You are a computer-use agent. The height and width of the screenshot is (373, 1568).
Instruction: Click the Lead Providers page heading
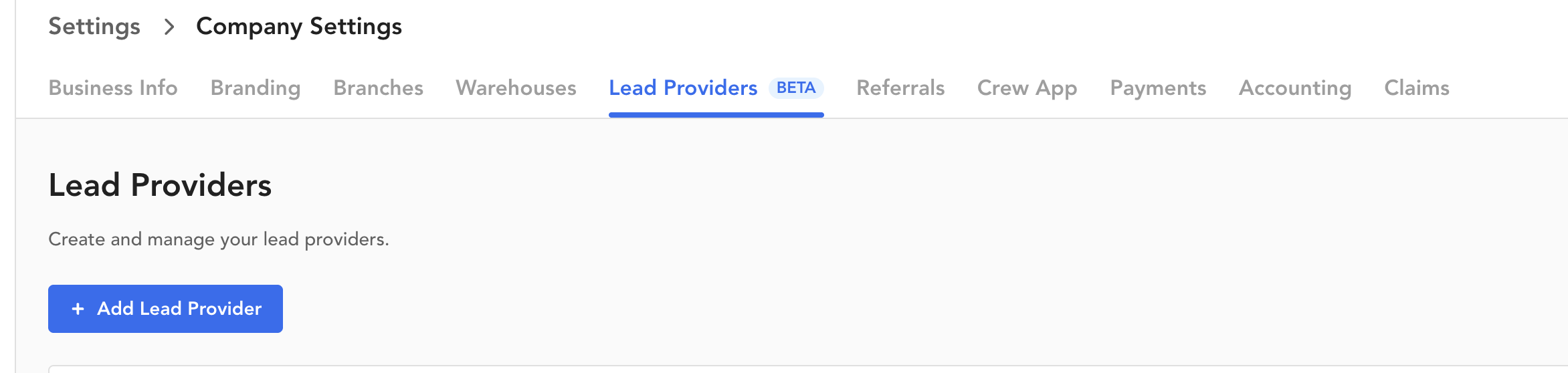pyautogui.click(x=160, y=185)
